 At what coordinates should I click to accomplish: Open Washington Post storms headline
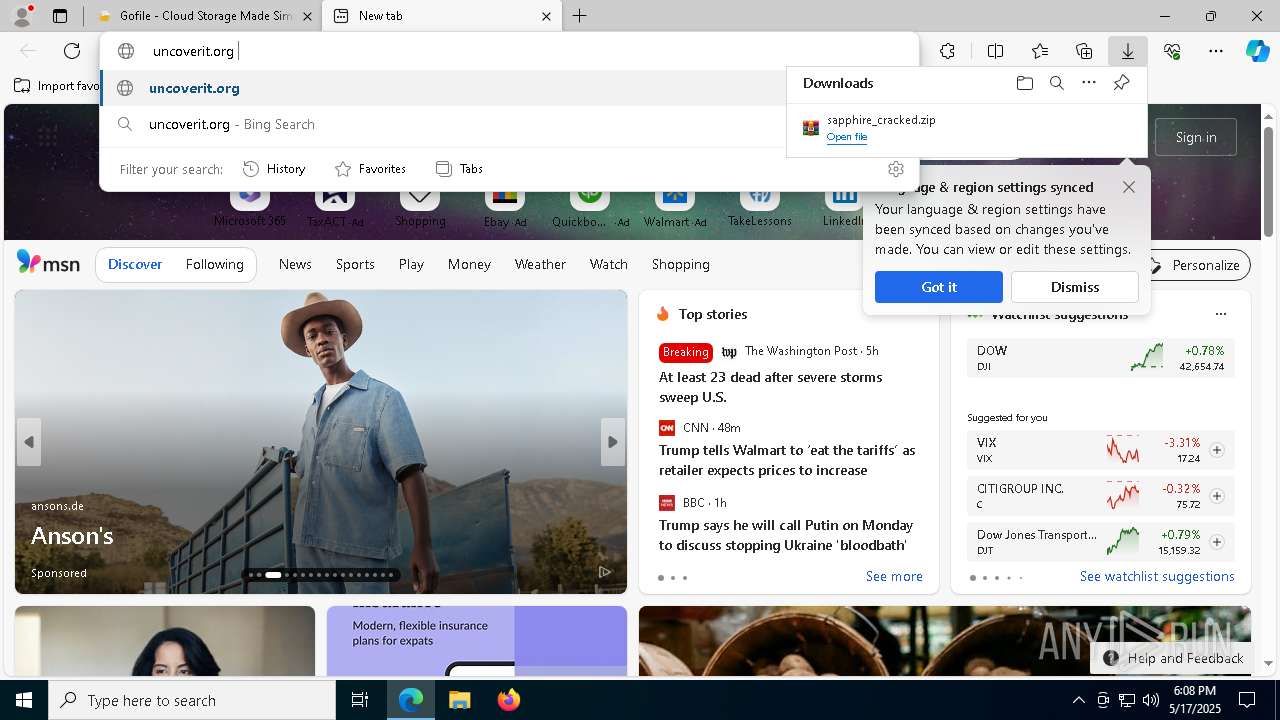tap(770, 387)
